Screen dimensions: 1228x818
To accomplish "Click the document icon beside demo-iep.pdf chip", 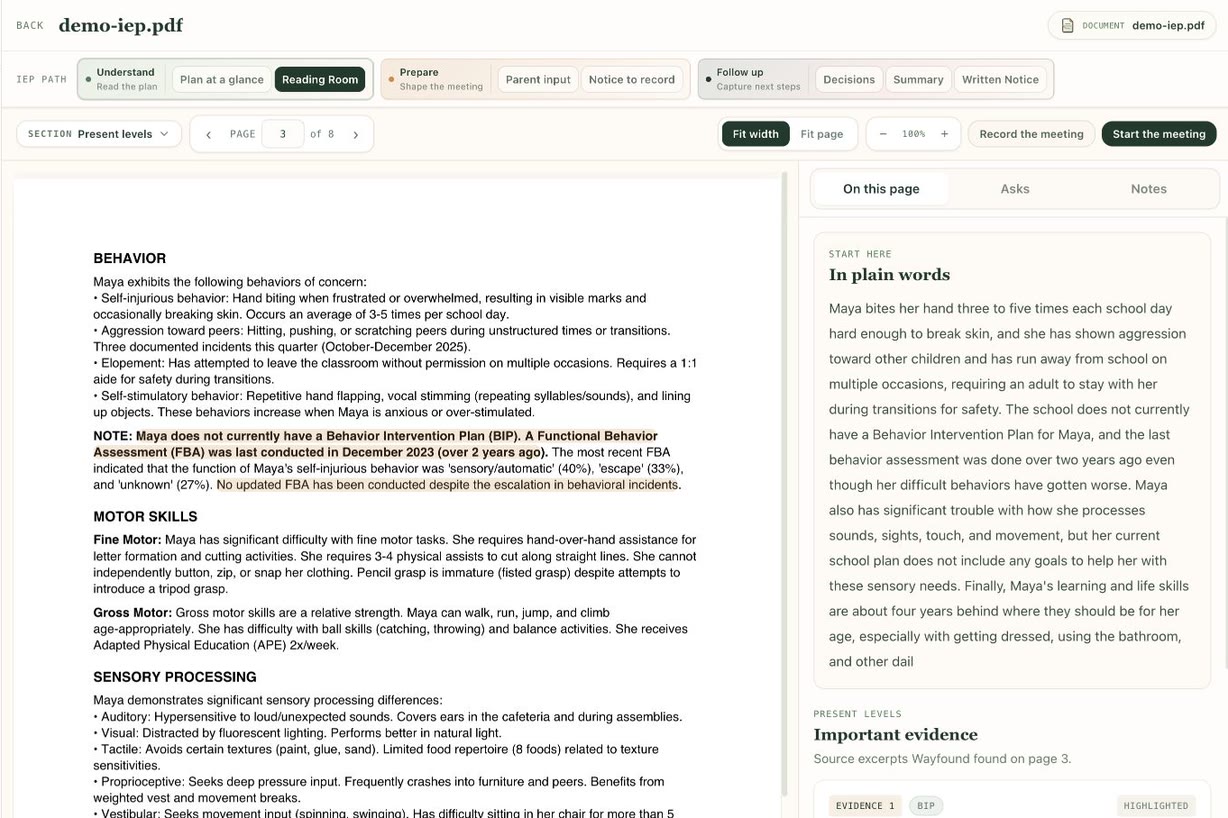I will point(1067,25).
